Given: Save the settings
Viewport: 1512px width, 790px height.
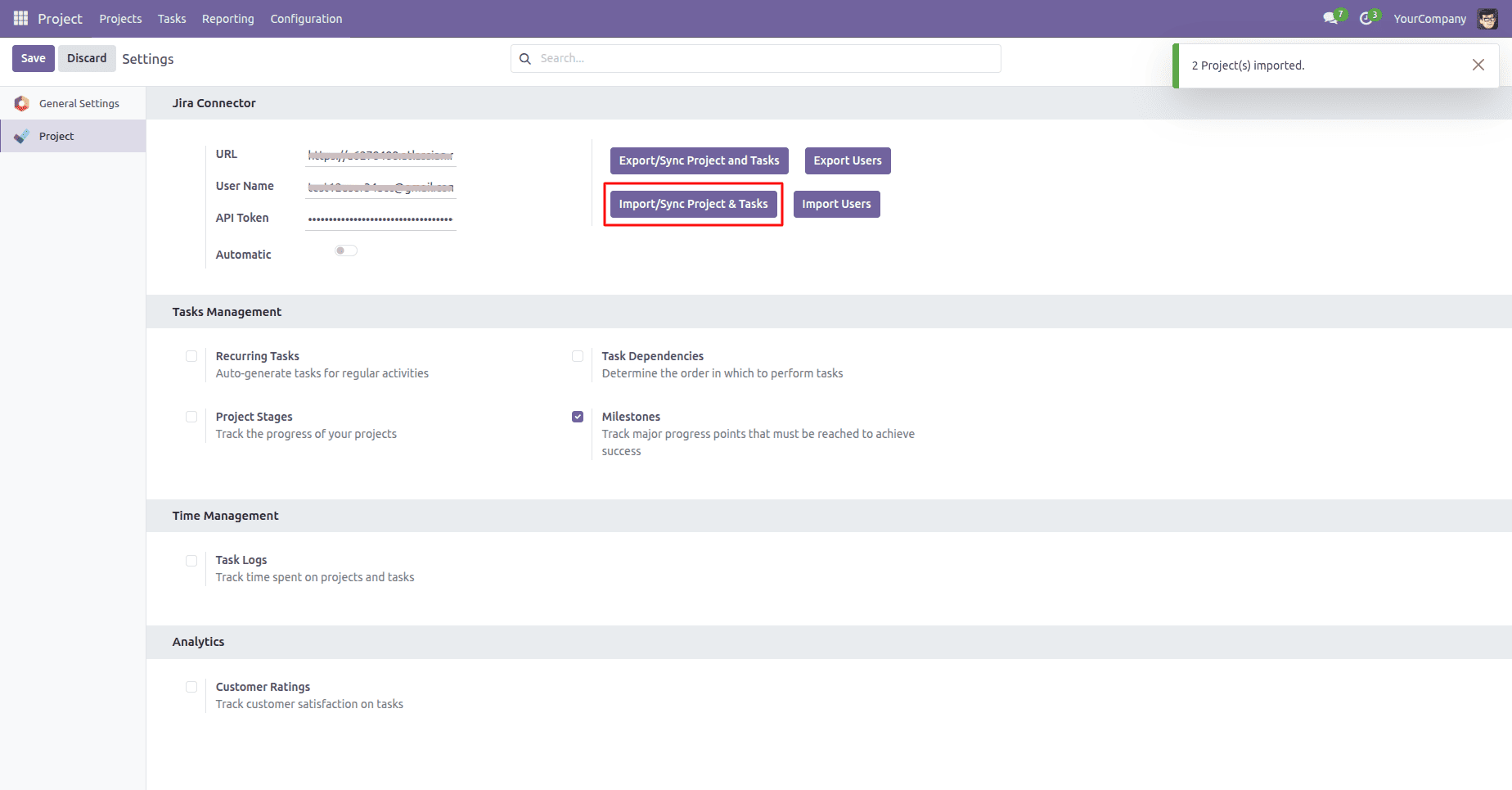Looking at the screenshot, I should [x=34, y=58].
